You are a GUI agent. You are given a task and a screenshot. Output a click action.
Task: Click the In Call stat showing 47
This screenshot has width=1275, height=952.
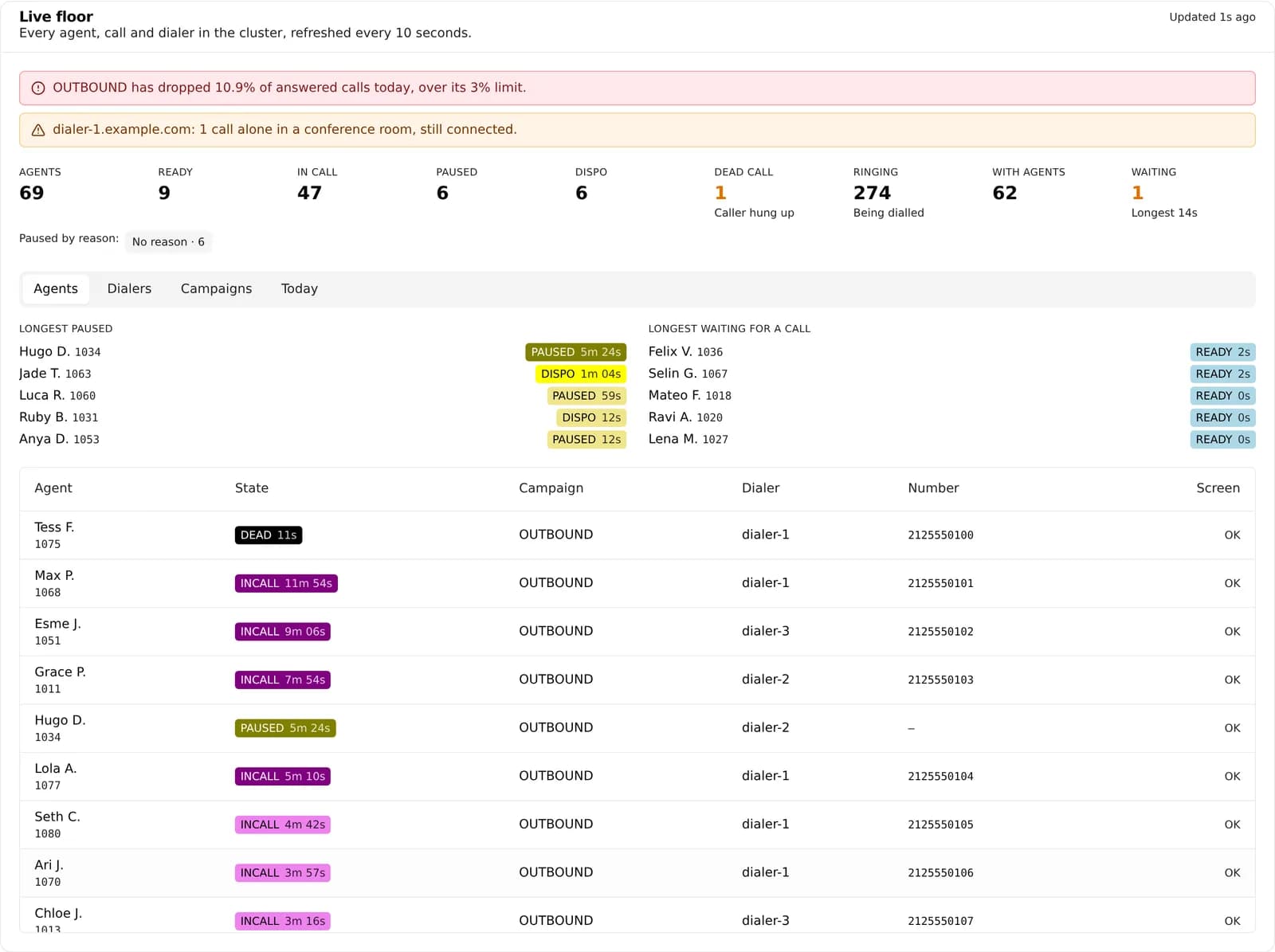pos(317,184)
